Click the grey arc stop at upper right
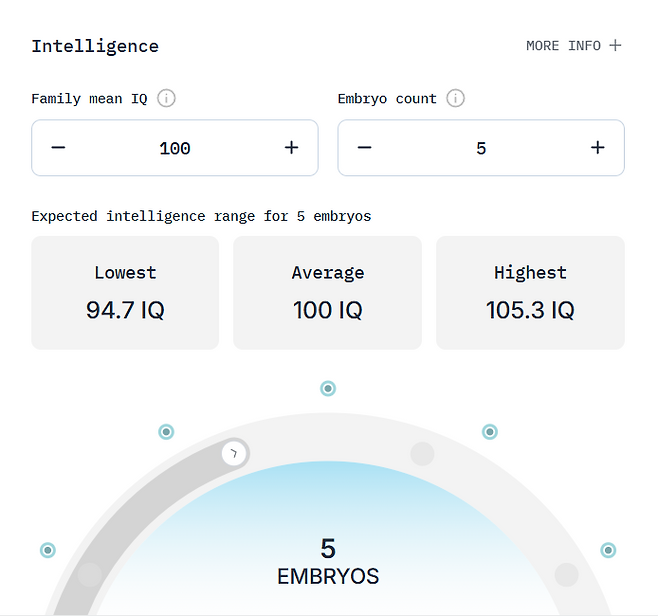Image resolution: width=658 pixels, height=616 pixels. (x=422, y=454)
